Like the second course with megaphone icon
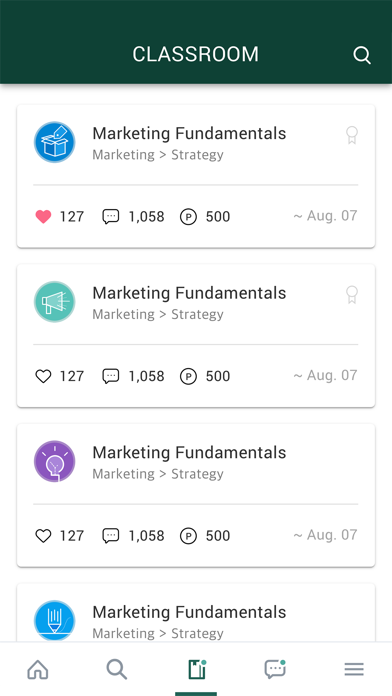This screenshot has height=696, width=392. (x=43, y=376)
